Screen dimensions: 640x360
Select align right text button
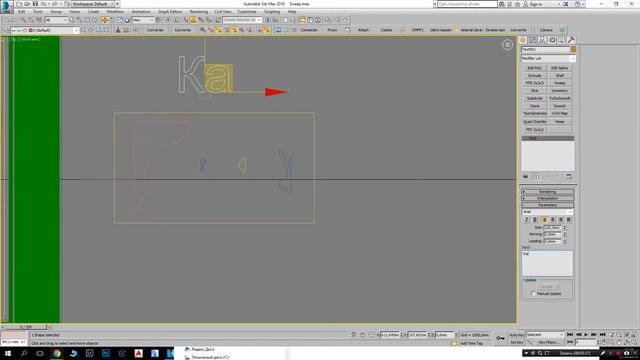(x=560, y=220)
